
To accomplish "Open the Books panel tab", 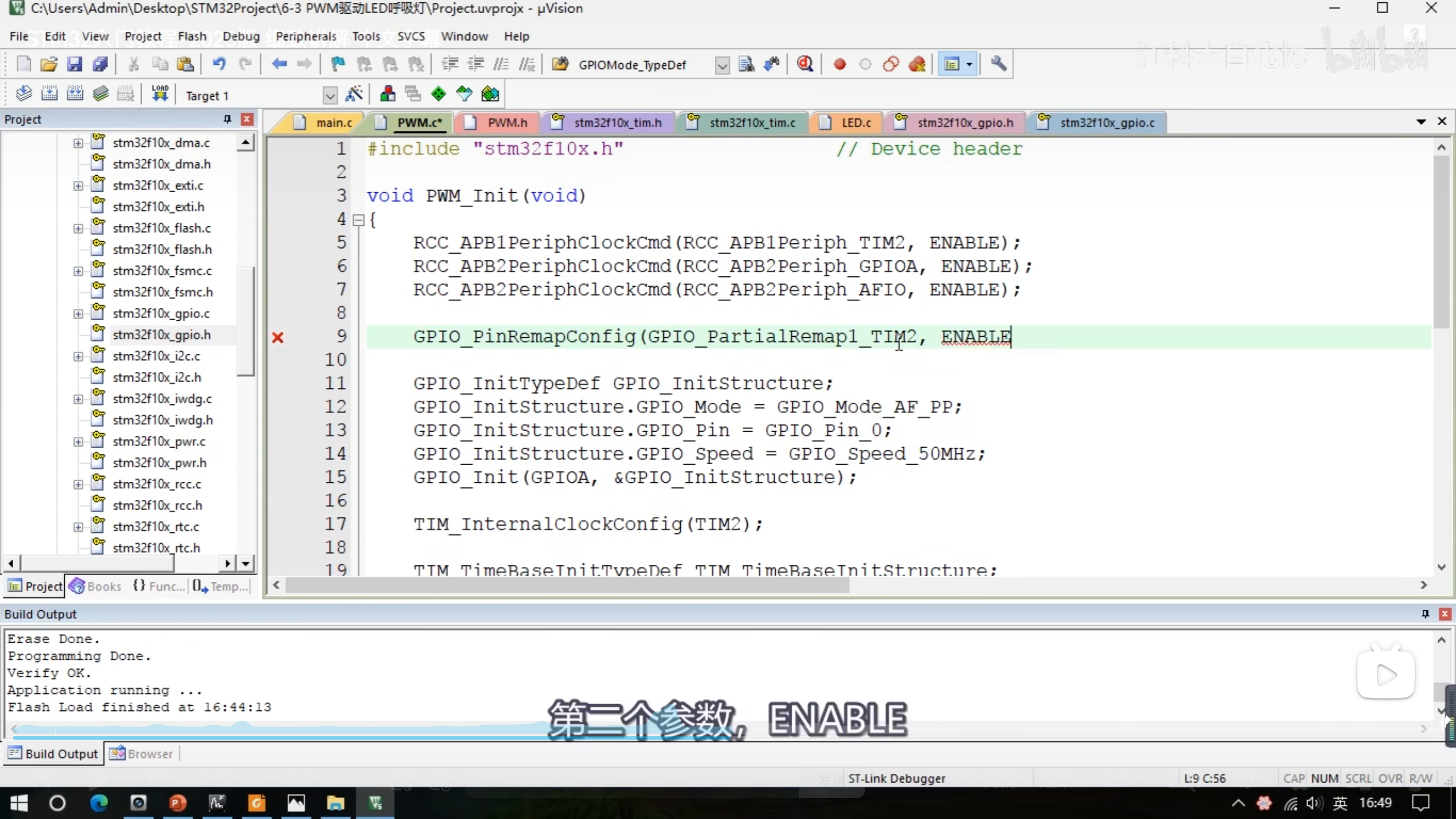I will (x=96, y=586).
